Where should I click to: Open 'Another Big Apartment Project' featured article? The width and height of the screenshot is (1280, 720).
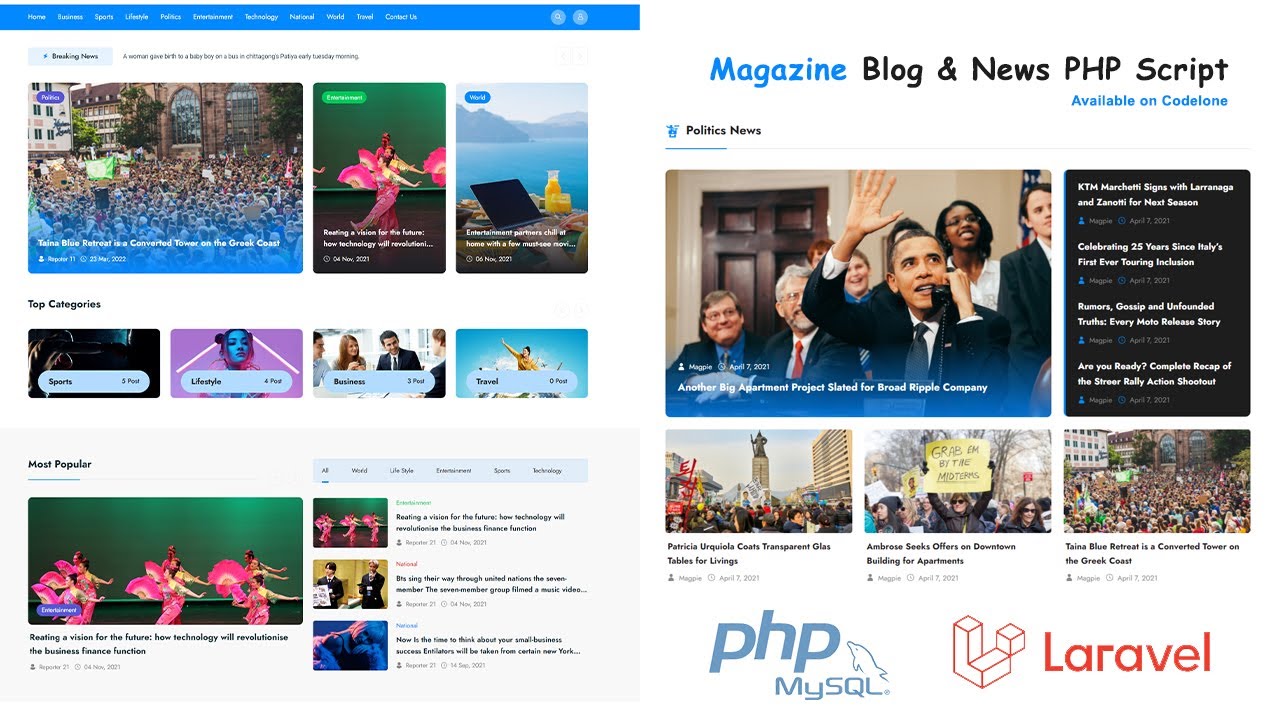pyautogui.click(x=832, y=387)
